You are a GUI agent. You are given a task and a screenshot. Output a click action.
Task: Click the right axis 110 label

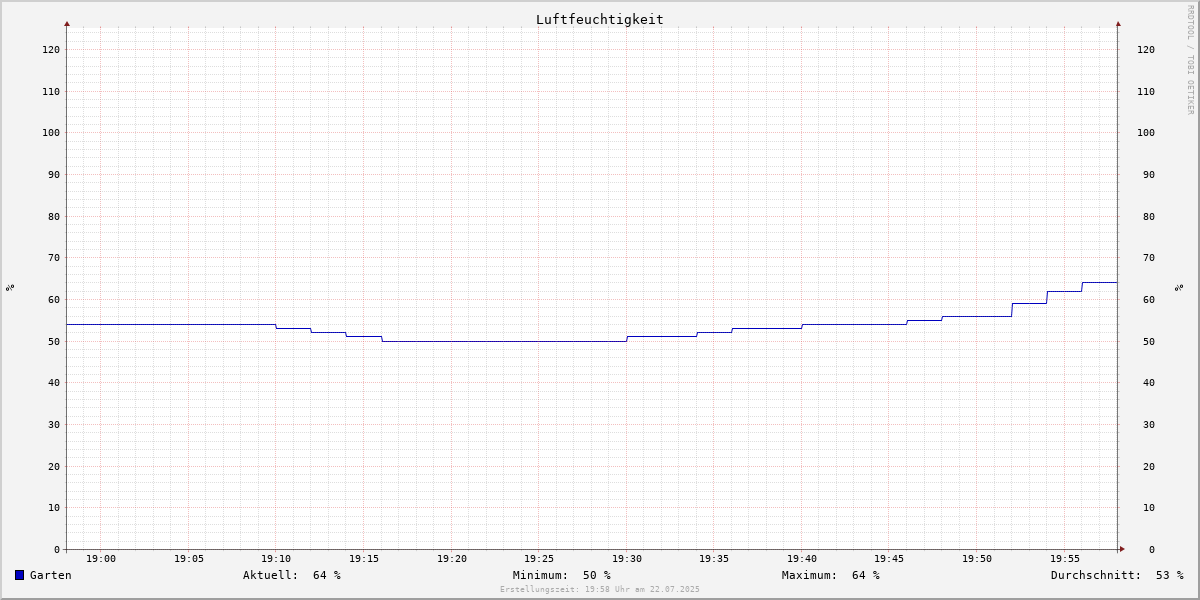[1146, 91]
